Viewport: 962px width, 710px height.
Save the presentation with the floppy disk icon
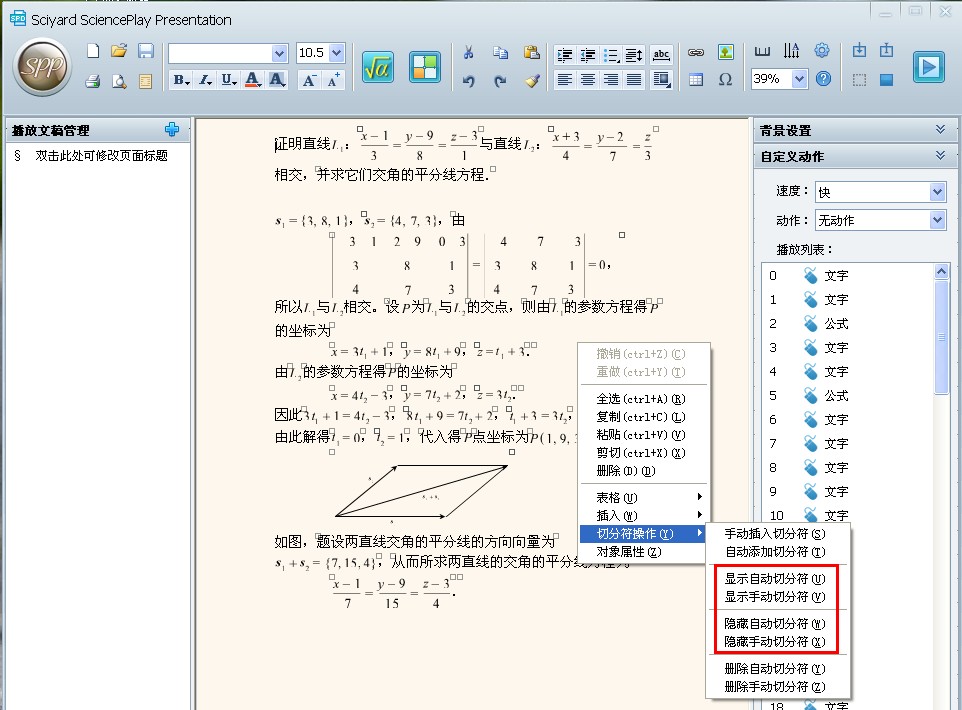click(x=145, y=51)
